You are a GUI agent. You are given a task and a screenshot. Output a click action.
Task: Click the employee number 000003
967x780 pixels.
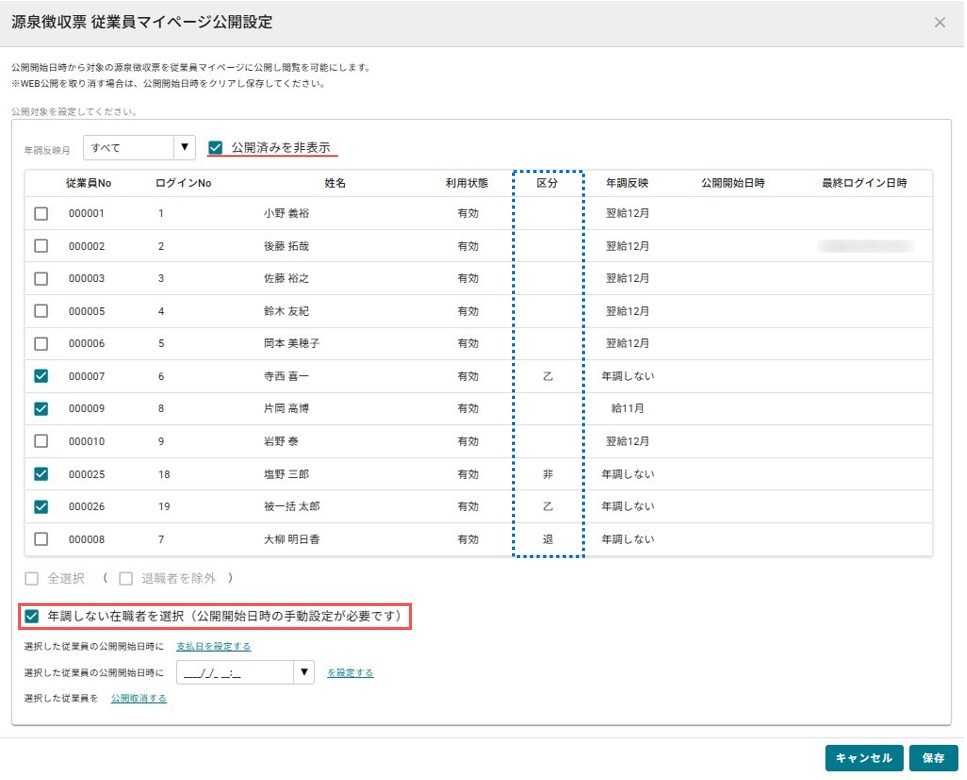coord(86,279)
